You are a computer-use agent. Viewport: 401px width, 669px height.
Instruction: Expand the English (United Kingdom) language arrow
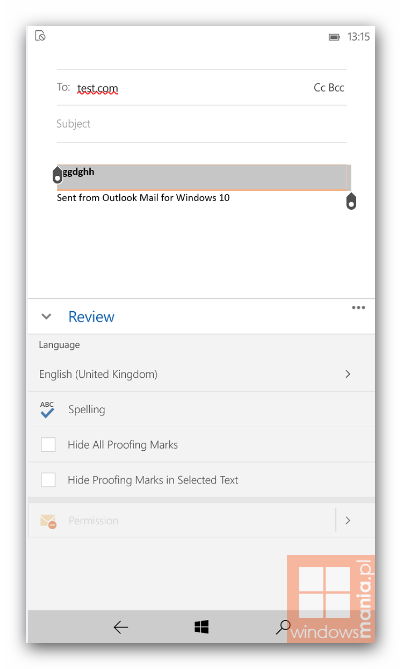coord(348,374)
